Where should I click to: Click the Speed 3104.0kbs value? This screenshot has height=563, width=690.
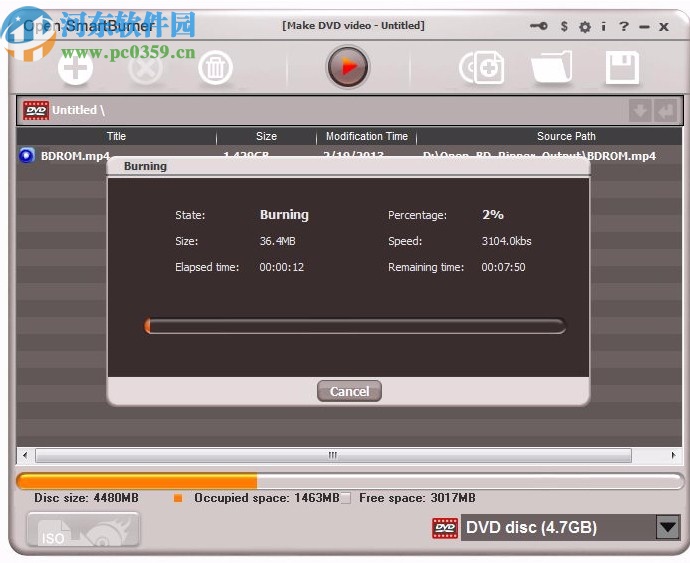(x=506, y=241)
